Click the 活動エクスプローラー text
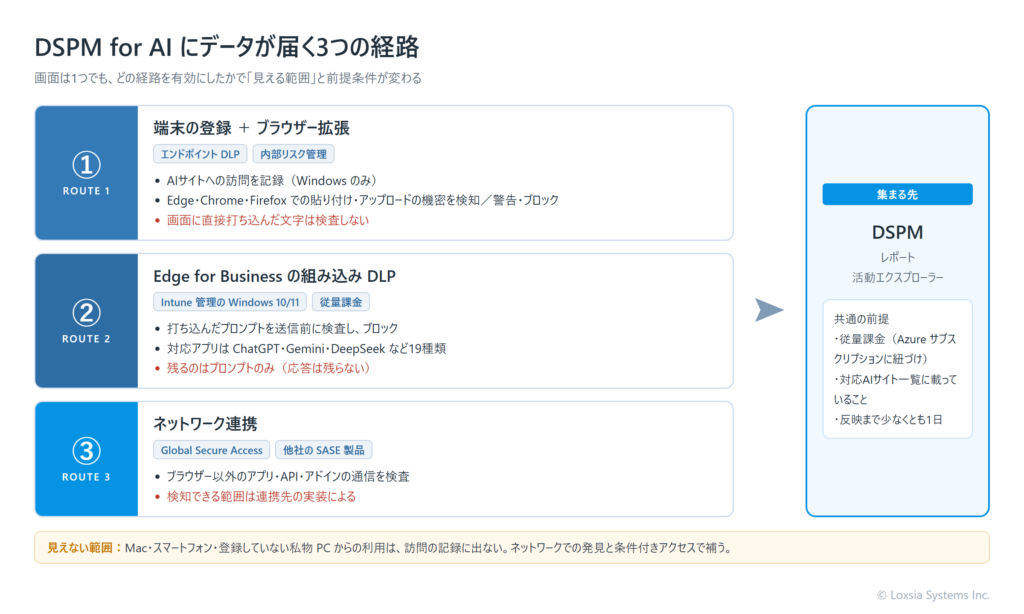 coord(897,278)
